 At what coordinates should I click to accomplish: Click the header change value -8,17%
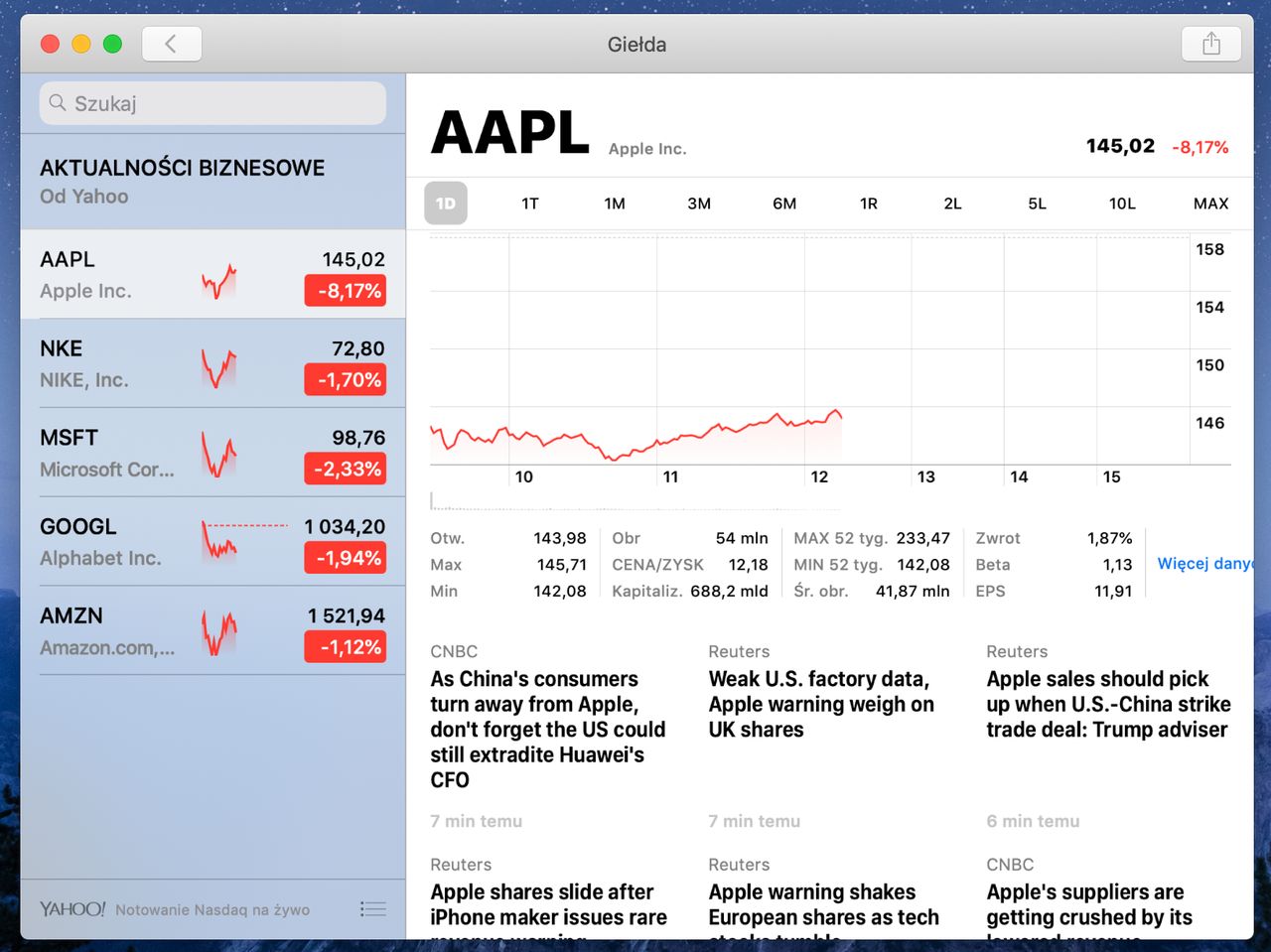(x=1200, y=147)
